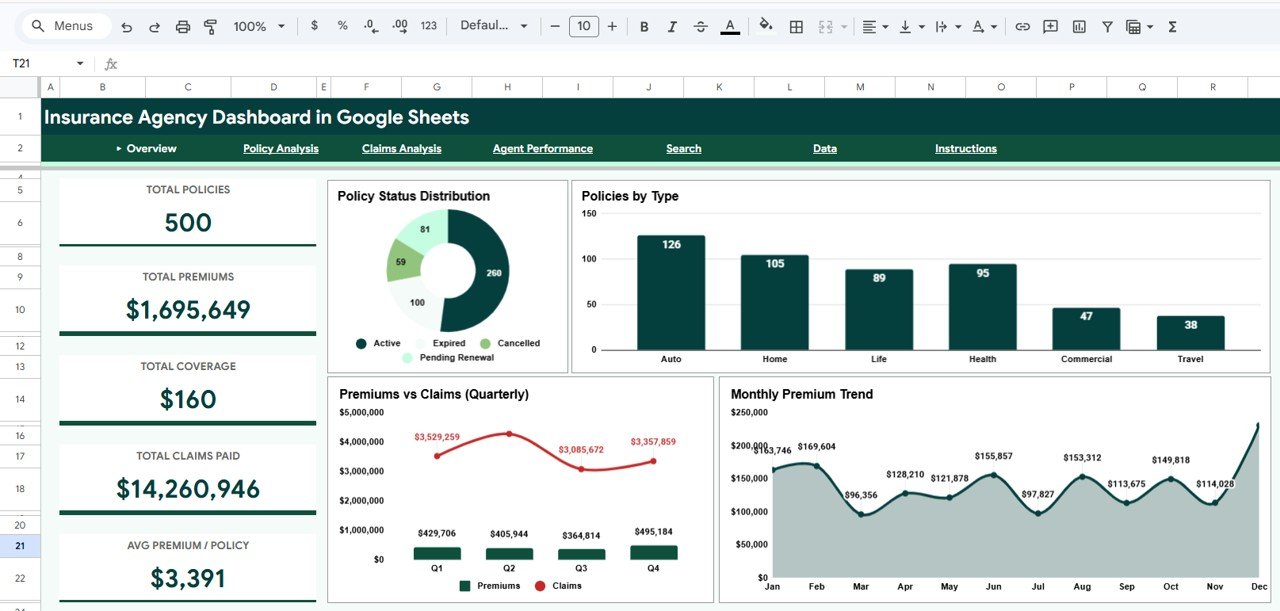Screen dimensions: 1280x611
Task: Create a filter with the funnel icon
Action: point(1107,26)
